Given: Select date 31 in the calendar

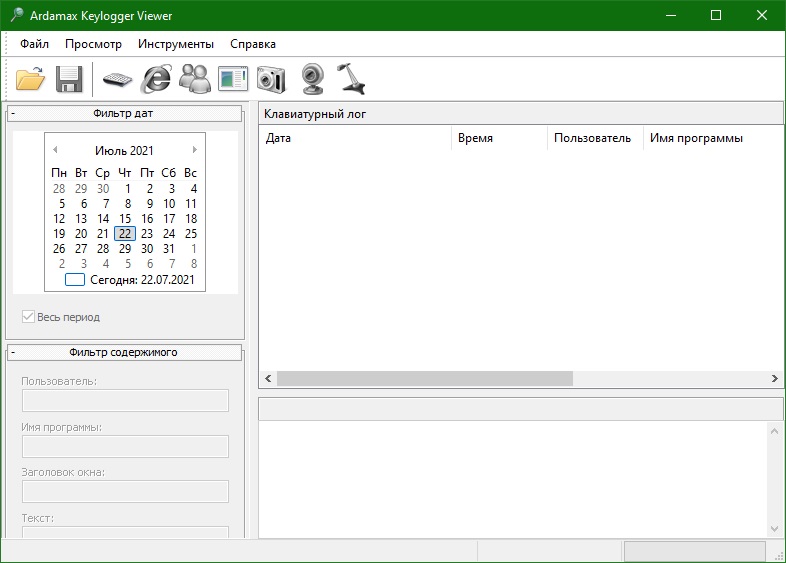Looking at the screenshot, I should pyautogui.click(x=169, y=249).
